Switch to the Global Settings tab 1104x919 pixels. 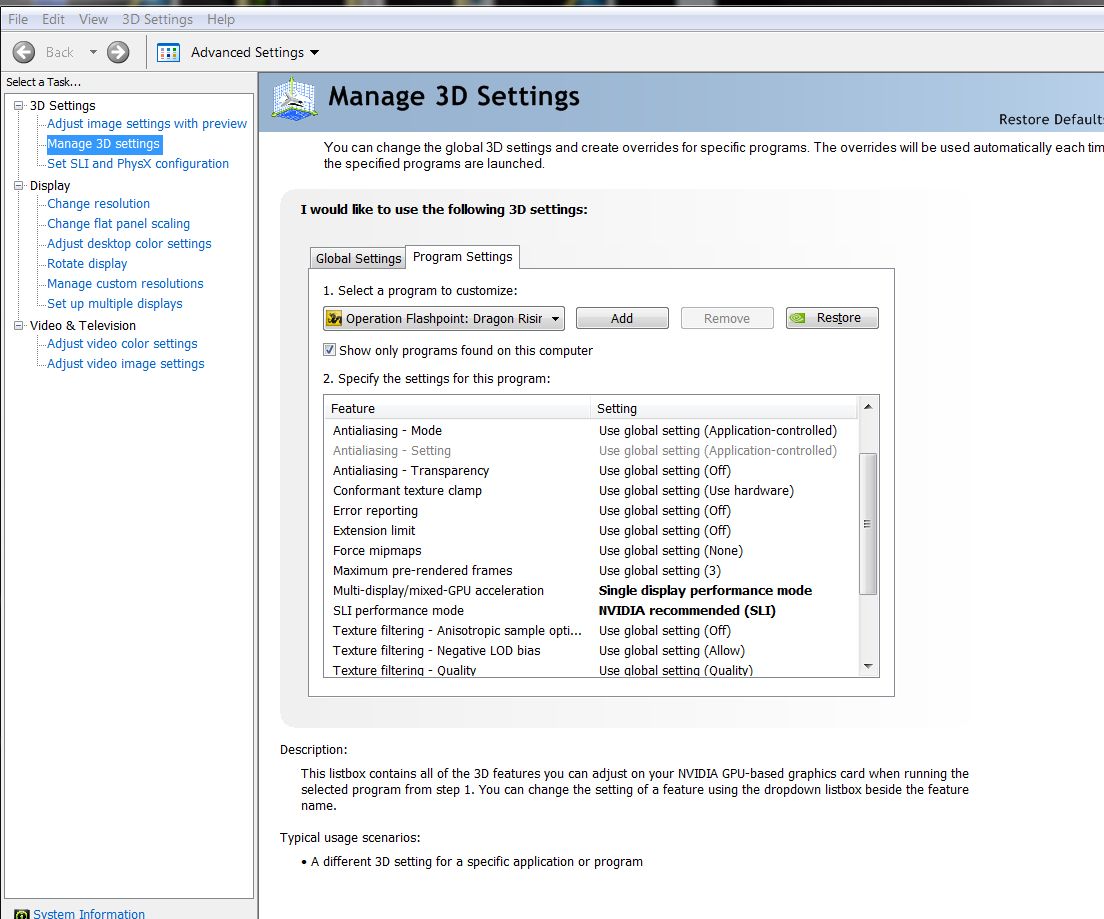[x=358, y=258]
